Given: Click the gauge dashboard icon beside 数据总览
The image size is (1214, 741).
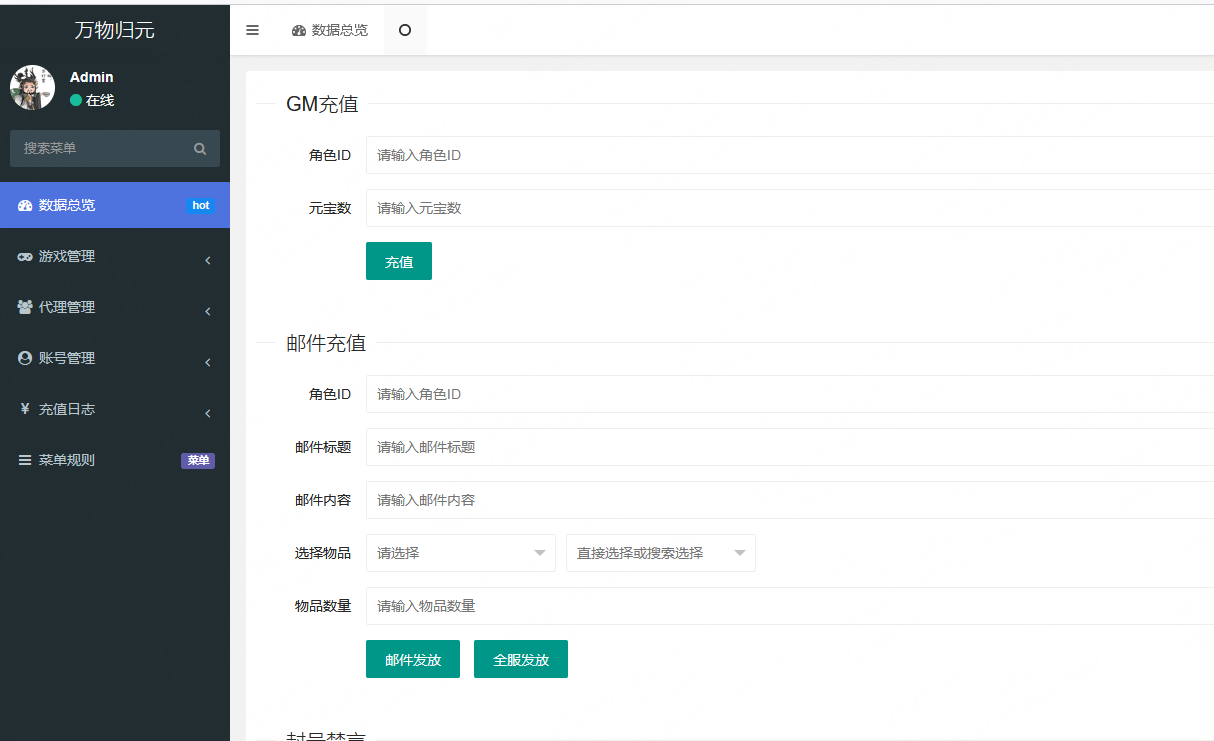Looking at the screenshot, I should click(24, 205).
